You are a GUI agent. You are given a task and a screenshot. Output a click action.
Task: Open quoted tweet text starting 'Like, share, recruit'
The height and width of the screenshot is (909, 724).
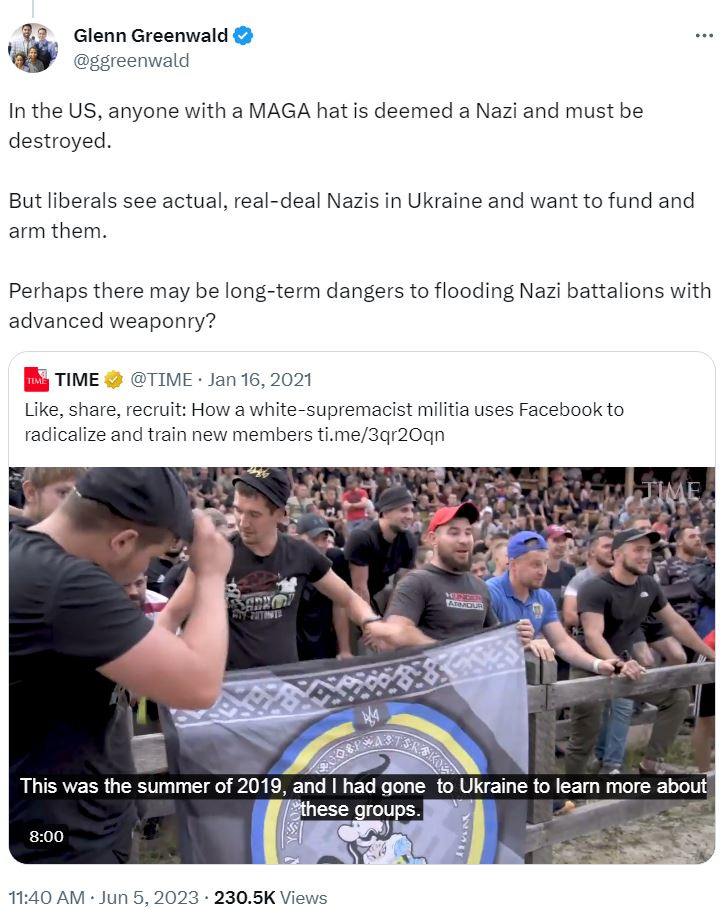point(324,422)
